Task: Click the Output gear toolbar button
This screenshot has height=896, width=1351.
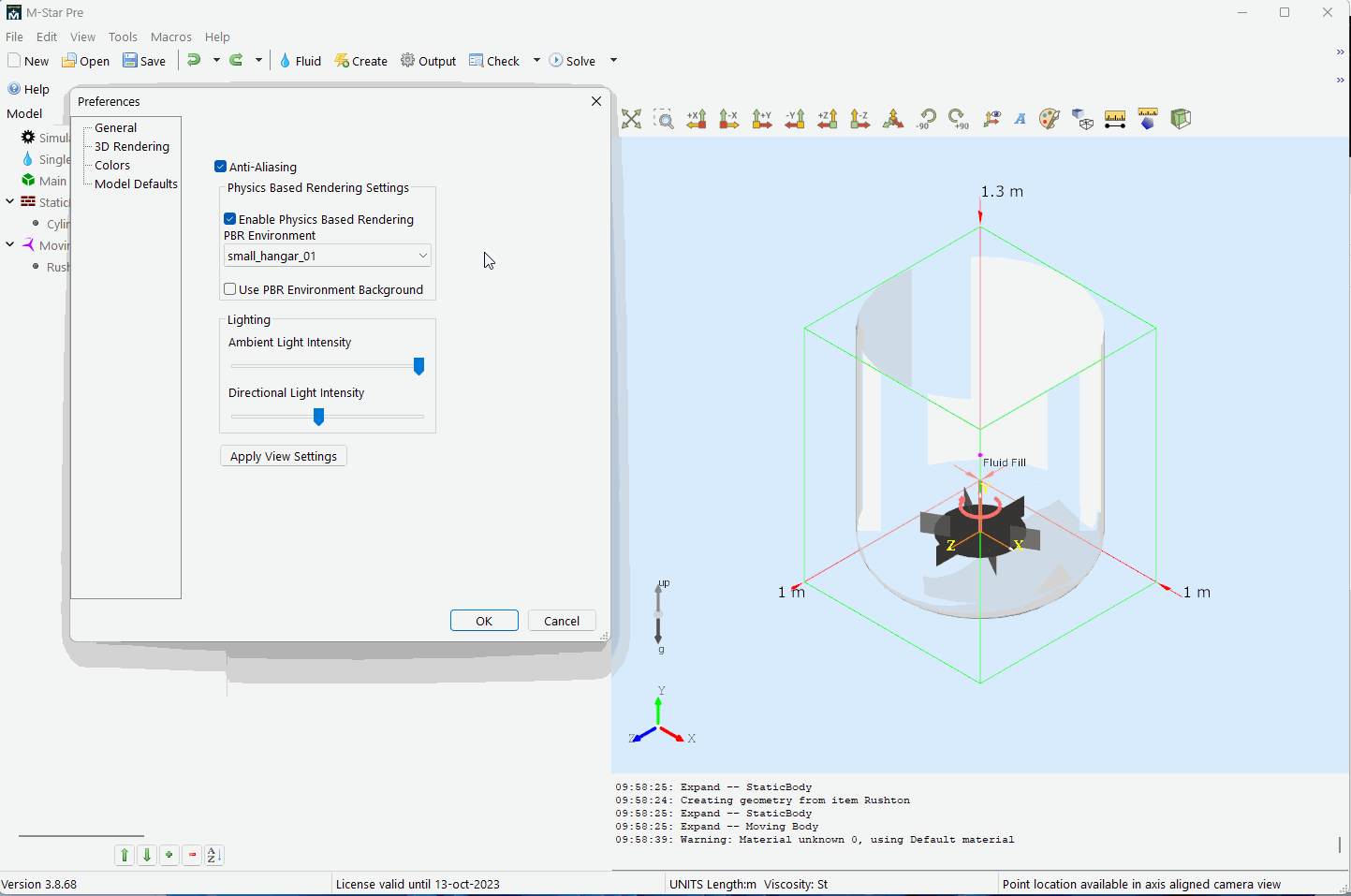Action: click(x=428, y=61)
